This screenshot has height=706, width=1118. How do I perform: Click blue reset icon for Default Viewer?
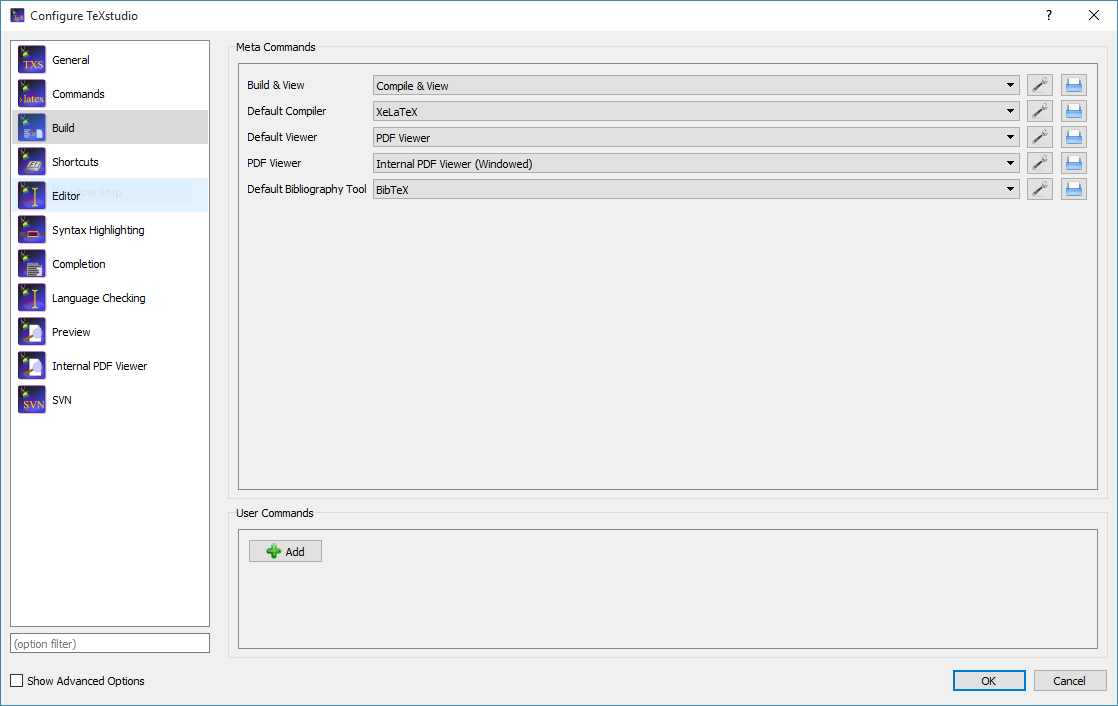tap(1074, 138)
